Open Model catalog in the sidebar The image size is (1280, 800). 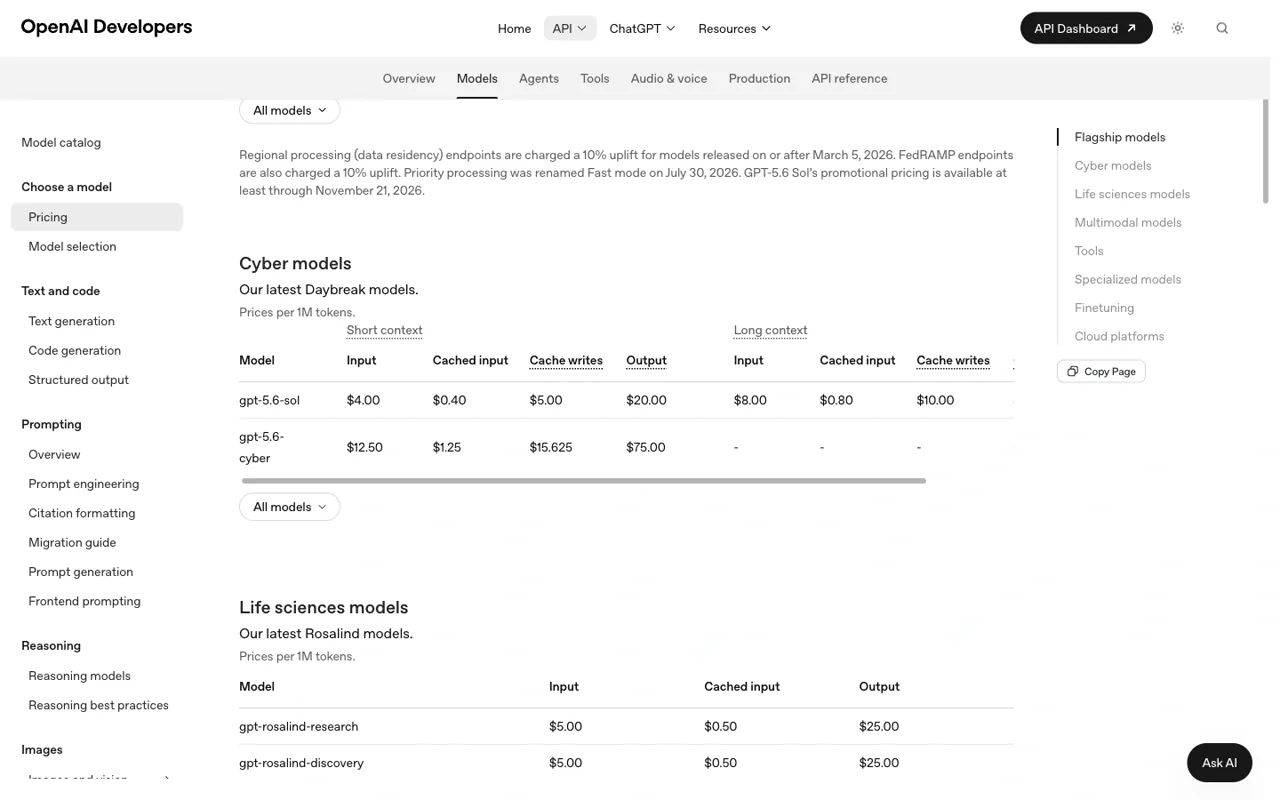(x=61, y=142)
